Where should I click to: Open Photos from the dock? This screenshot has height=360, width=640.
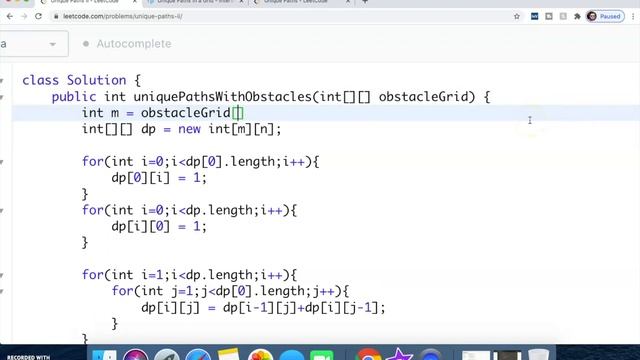coord(260,354)
